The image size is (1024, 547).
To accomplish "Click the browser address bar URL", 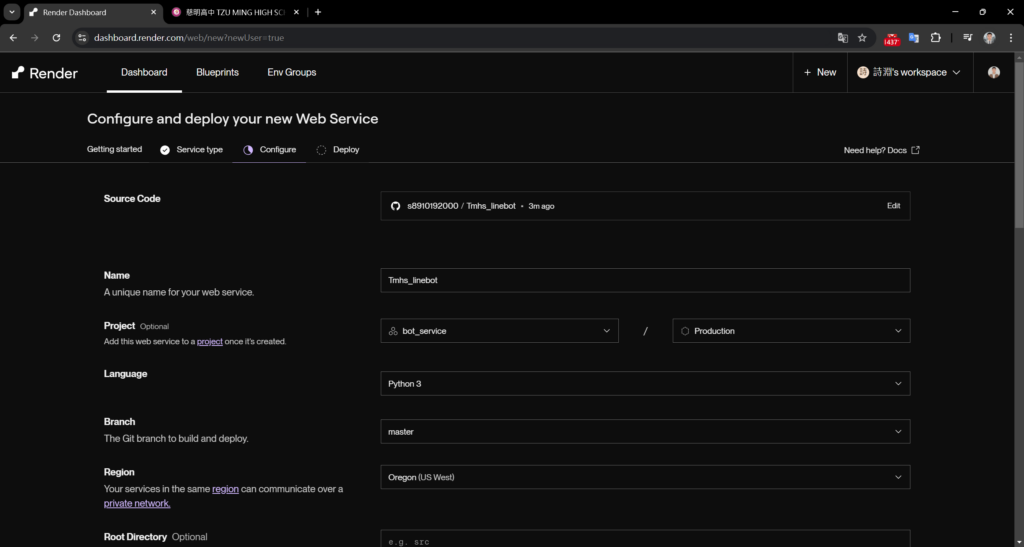I will click(x=189, y=38).
